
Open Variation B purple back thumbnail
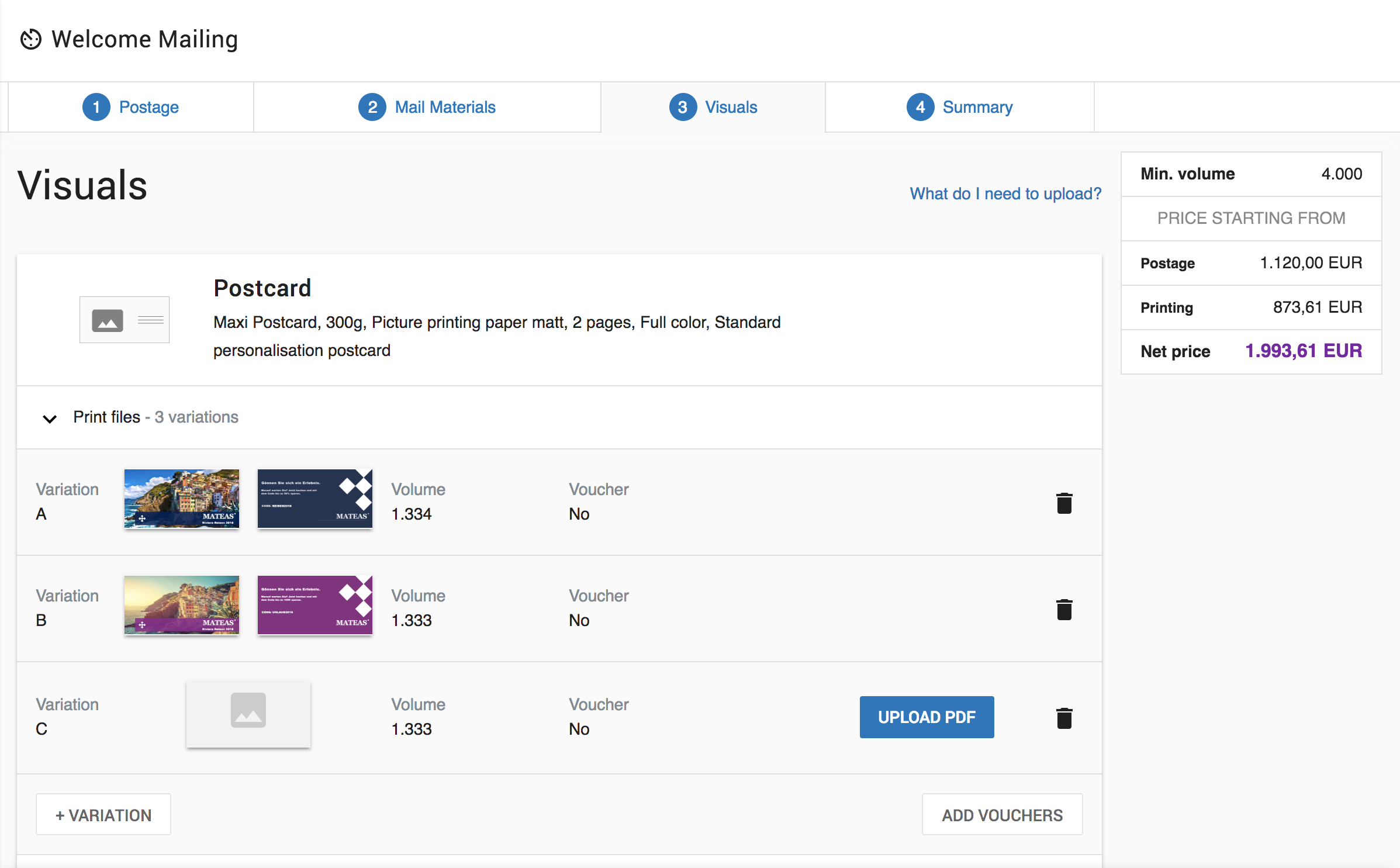(314, 605)
